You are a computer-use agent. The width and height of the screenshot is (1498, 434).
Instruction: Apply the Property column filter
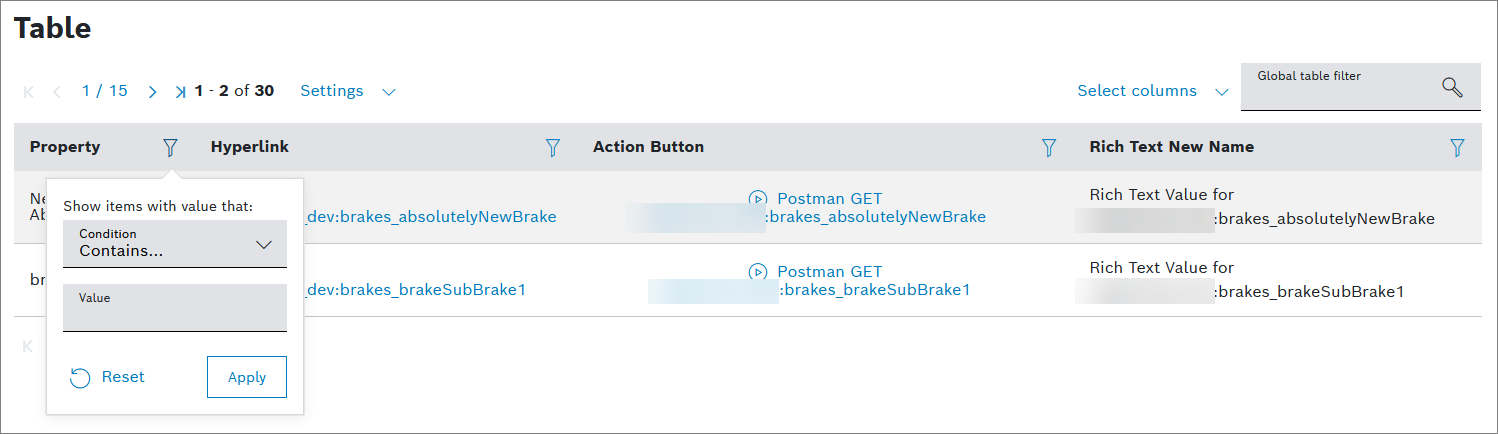coord(246,377)
